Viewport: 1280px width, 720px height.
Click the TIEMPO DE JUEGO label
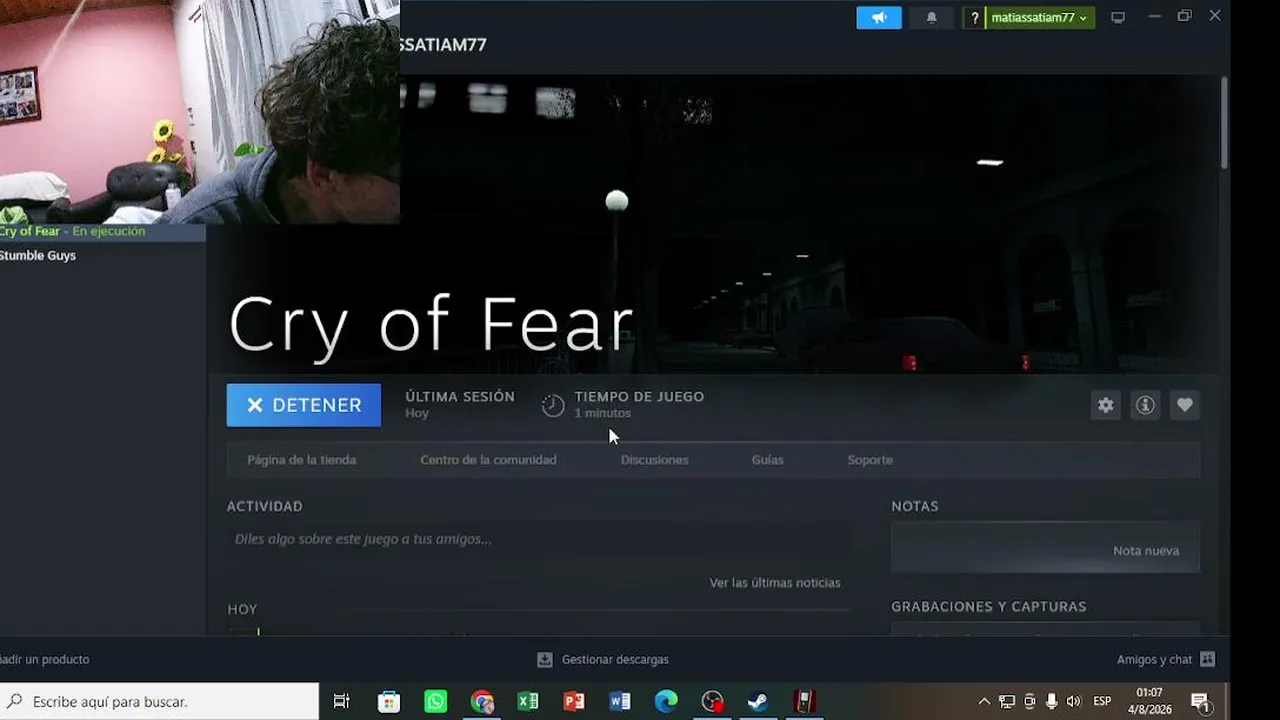(639, 397)
